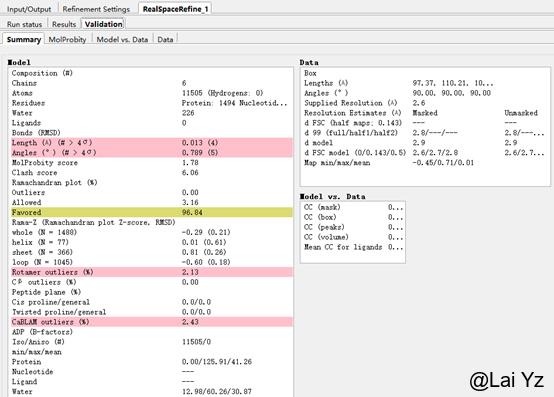Viewport: 554px width, 397px height.
Task: Select the Ramachandran Outliers value 0.00
Action: 190,192
